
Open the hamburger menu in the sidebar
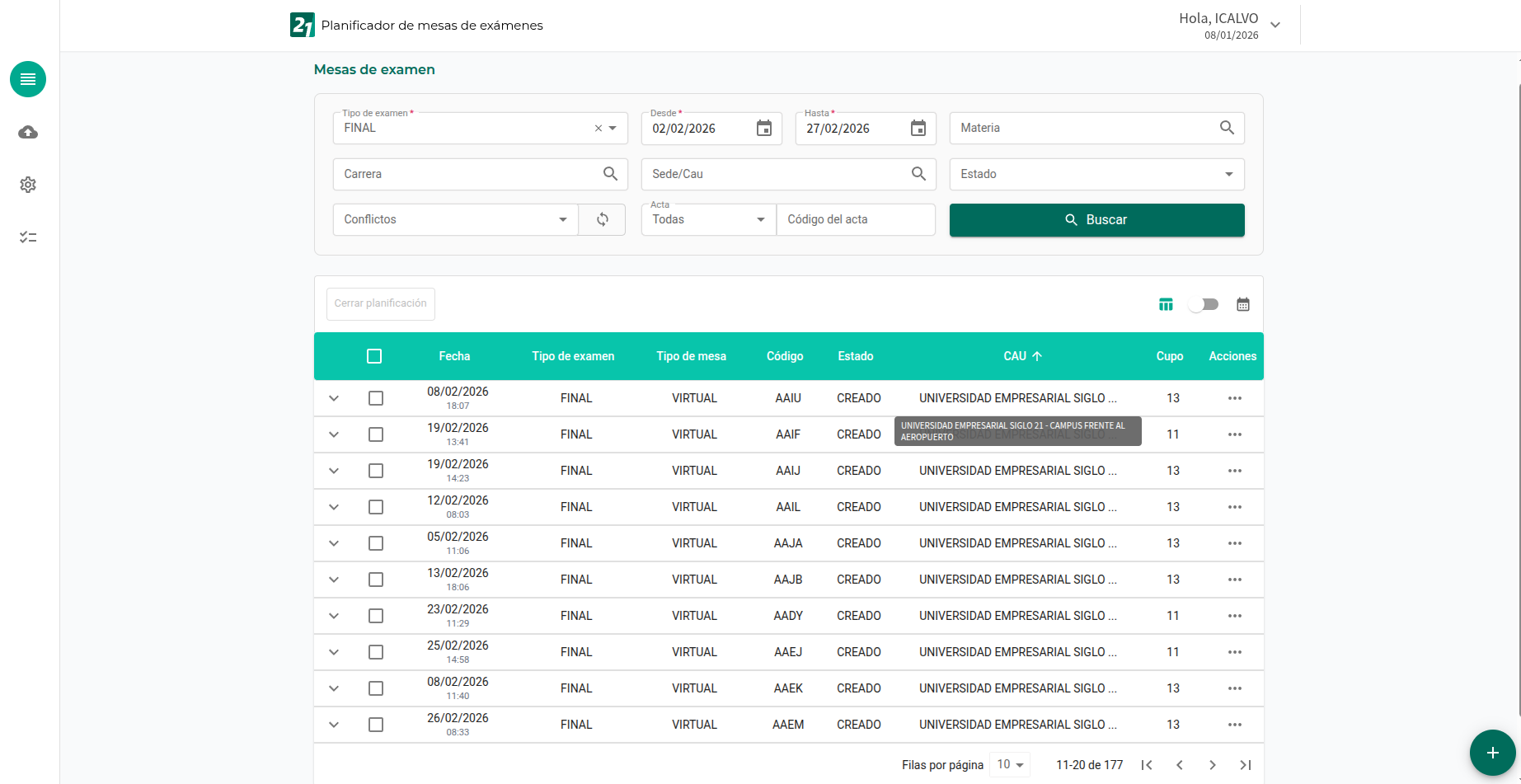coord(28,79)
